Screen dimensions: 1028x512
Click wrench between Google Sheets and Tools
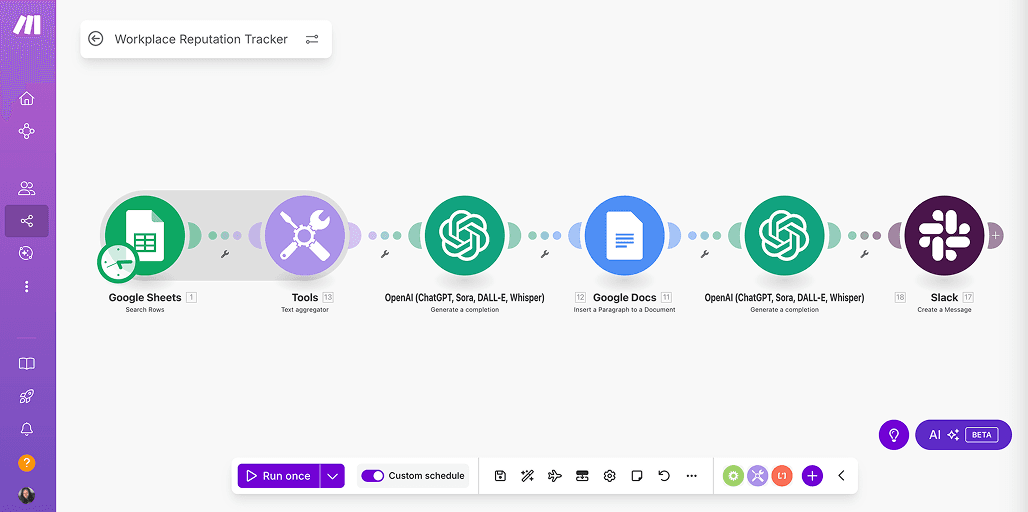225,254
